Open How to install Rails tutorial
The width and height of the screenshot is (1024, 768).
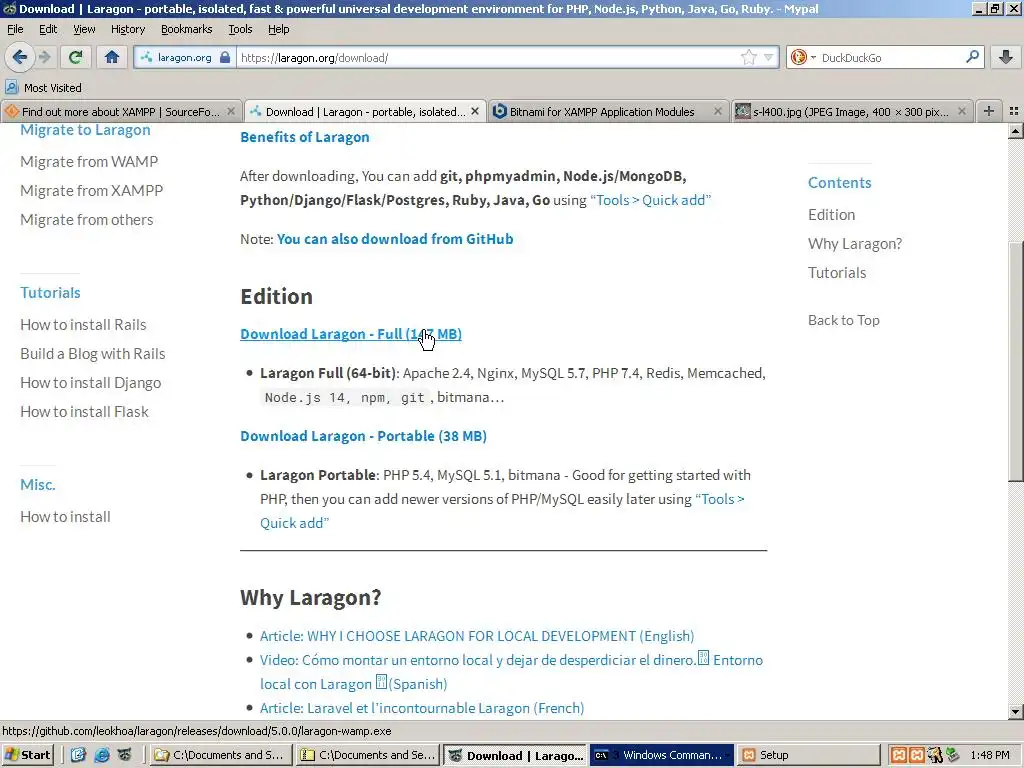point(83,325)
